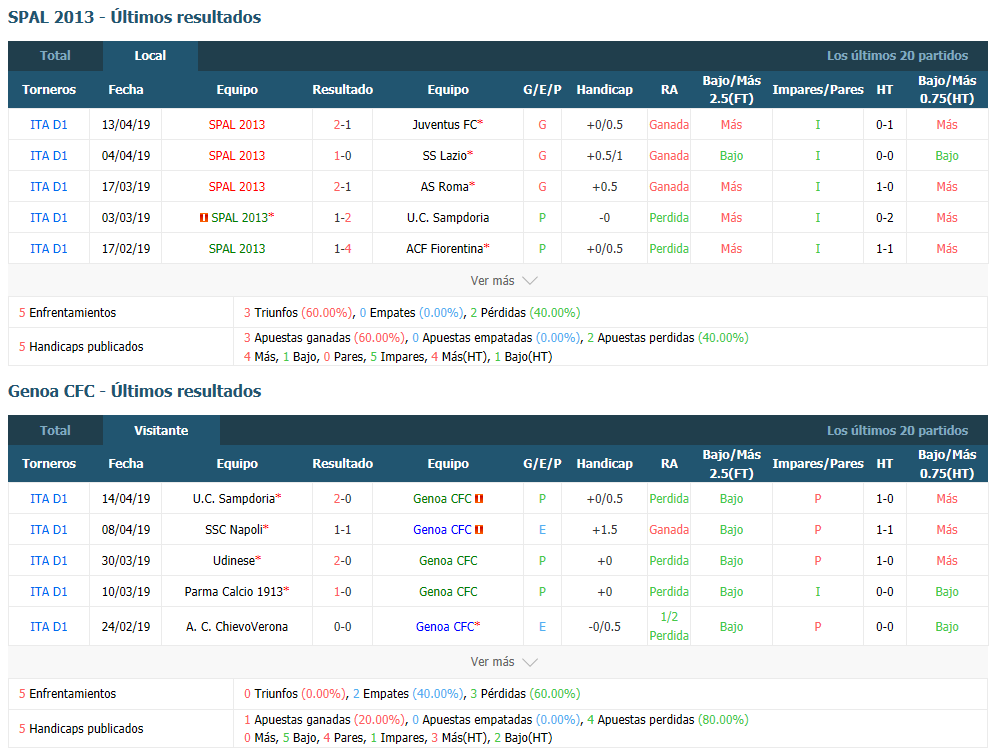
Task: Click the red card icon beside SPAL 2013 on 03/03/19
Action: [x=204, y=218]
